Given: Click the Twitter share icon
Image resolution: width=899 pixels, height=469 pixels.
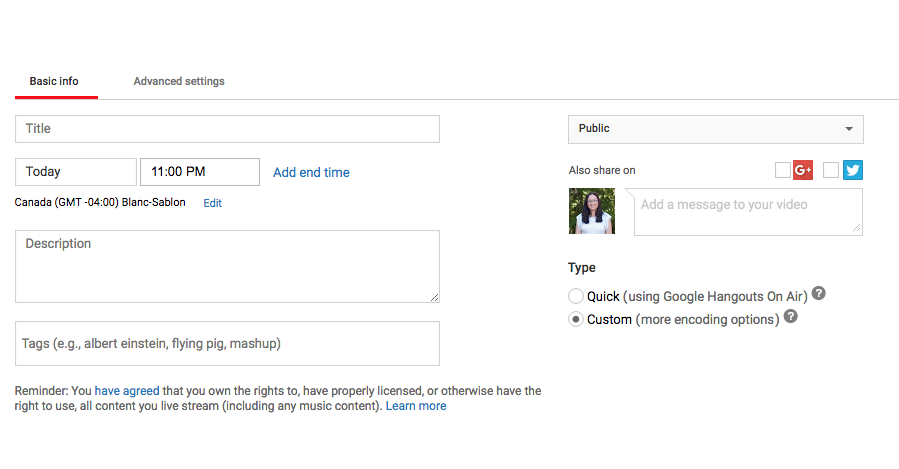Looking at the screenshot, I should tap(852, 170).
